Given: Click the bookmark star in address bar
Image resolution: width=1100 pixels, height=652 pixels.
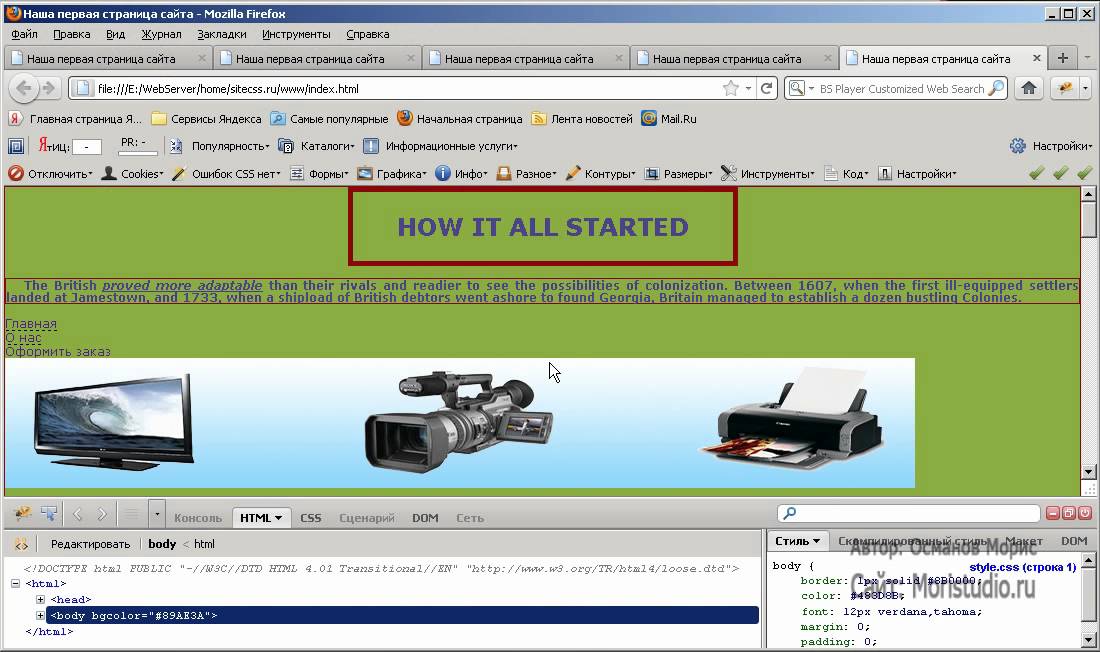Looking at the screenshot, I should point(731,88).
